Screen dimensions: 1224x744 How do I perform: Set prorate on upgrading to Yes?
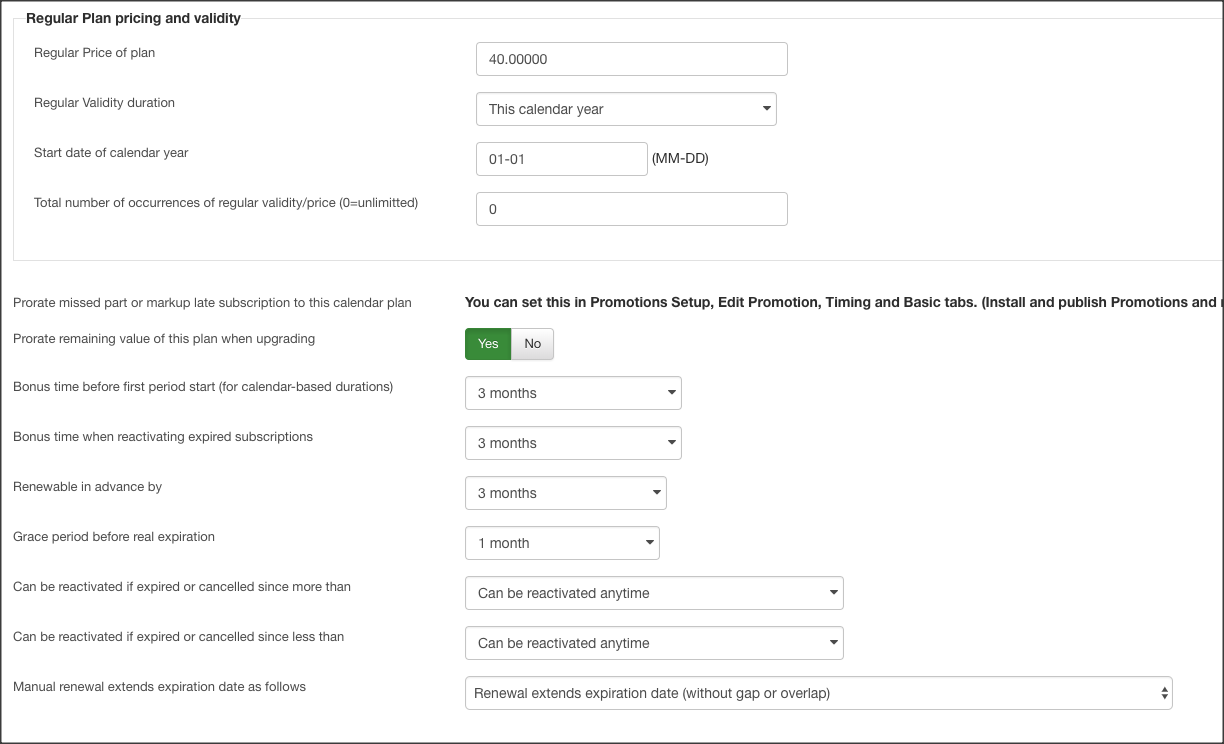(x=488, y=343)
